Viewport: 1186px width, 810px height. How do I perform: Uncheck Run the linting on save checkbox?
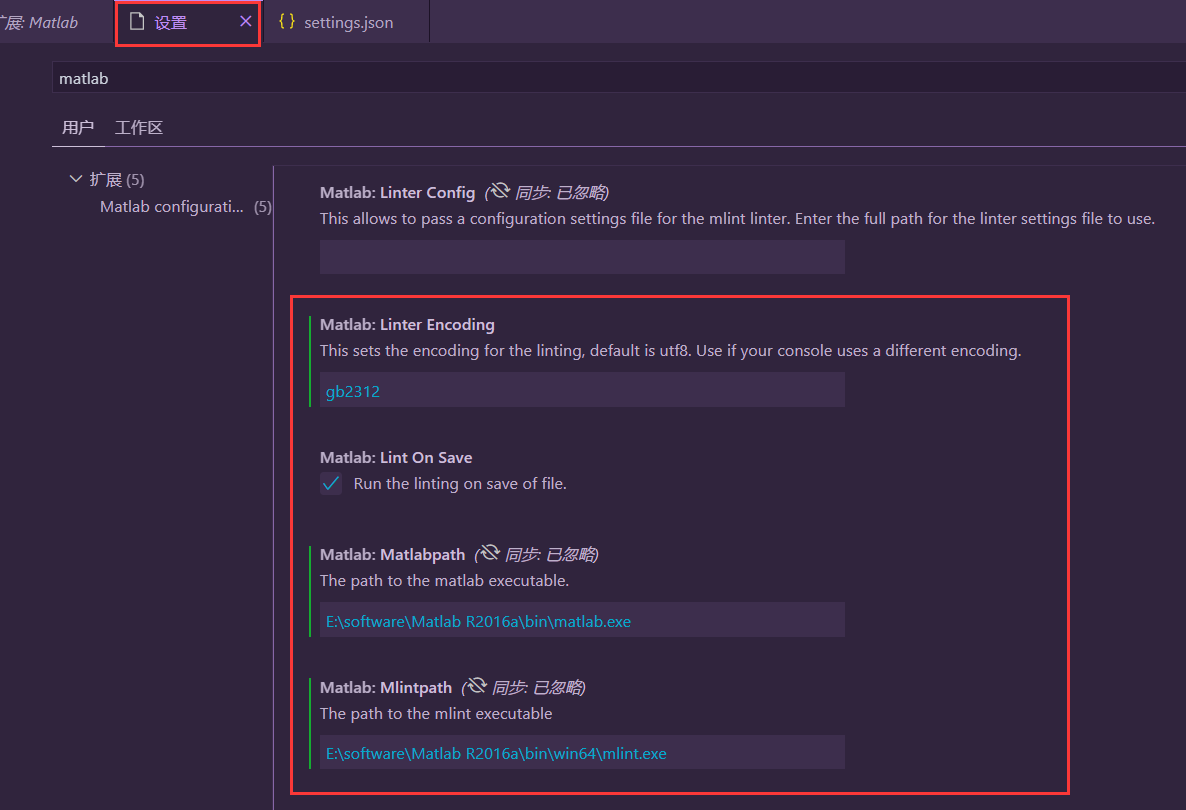(x=331, y=483)
